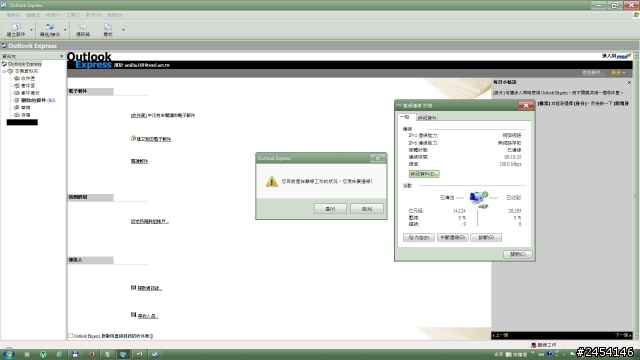
Task: Click the Working Offline status bar indicator
Action: (544, 345)
